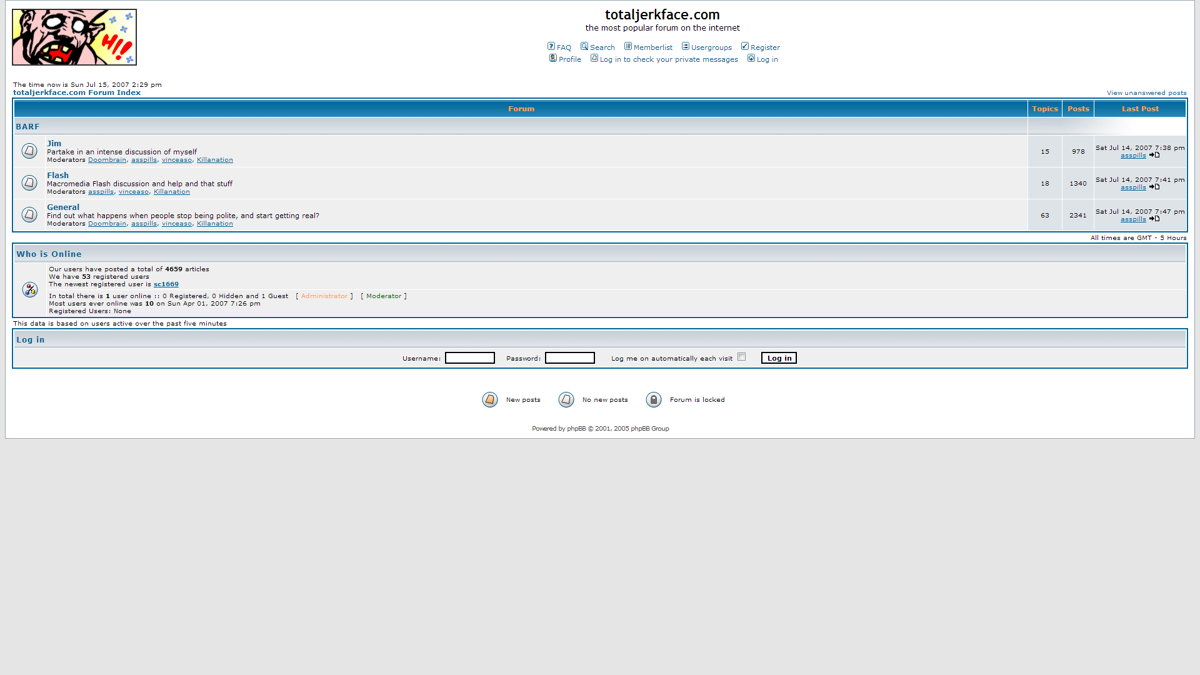Image resolution: width=1200 pixels, height=675 pixels.
Task: Enable automatic login each visit
Action: click(x=741, y=356)
